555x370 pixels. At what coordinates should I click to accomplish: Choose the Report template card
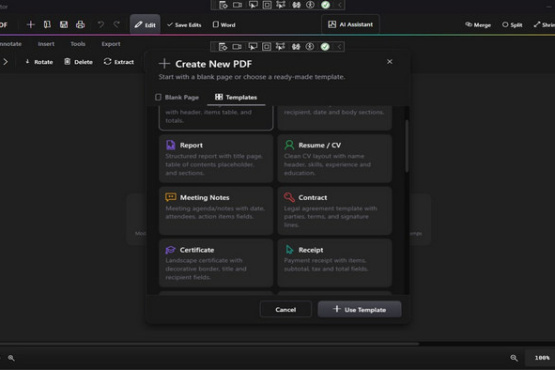click(216, 159)
